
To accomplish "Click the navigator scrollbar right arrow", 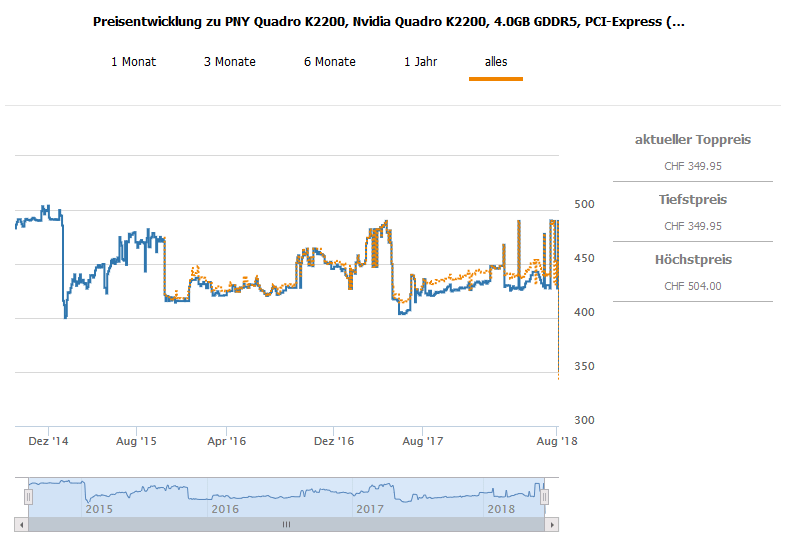I will point(552,524).
